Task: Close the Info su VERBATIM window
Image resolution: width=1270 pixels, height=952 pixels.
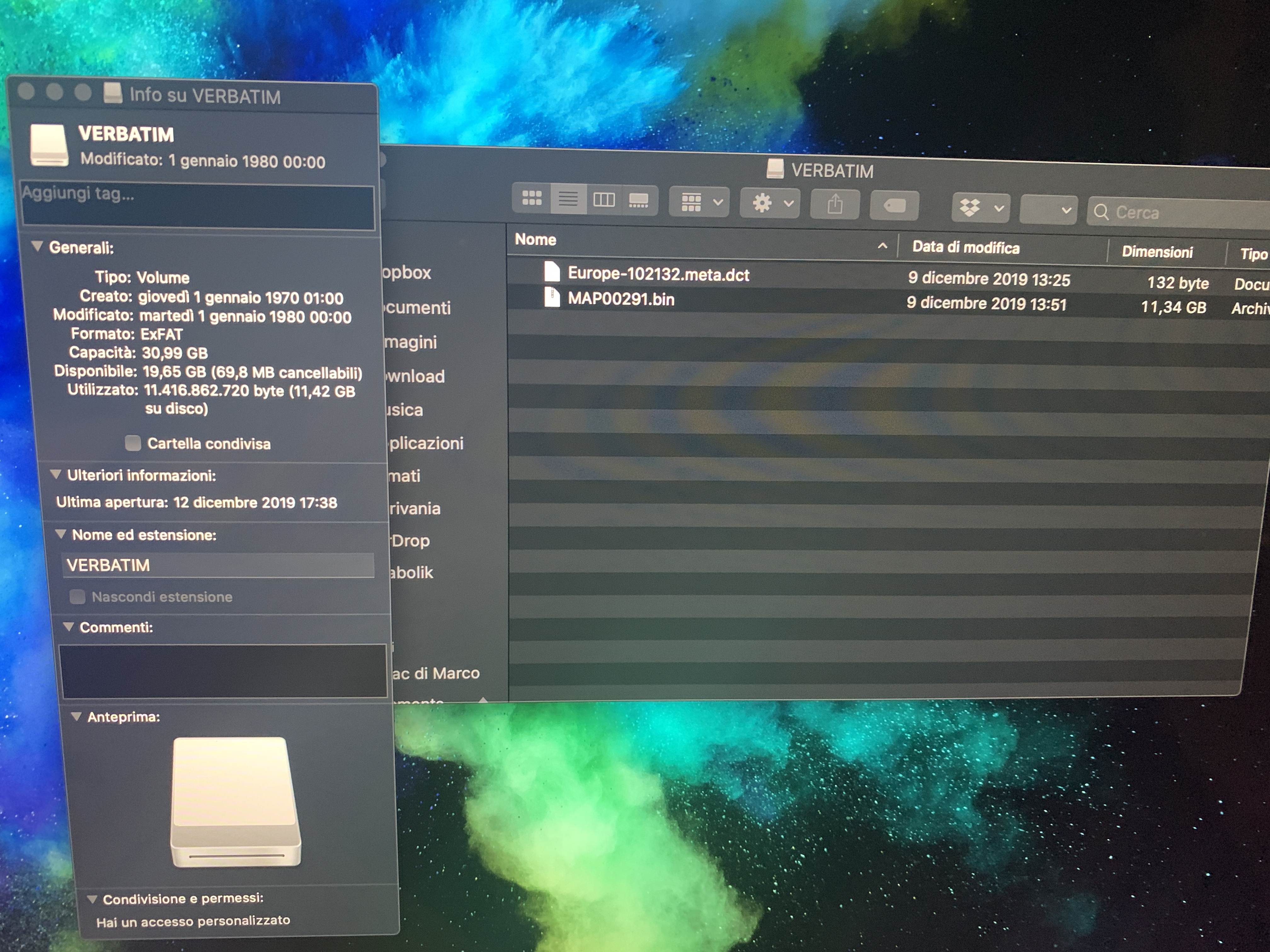Action: [26, 91]
